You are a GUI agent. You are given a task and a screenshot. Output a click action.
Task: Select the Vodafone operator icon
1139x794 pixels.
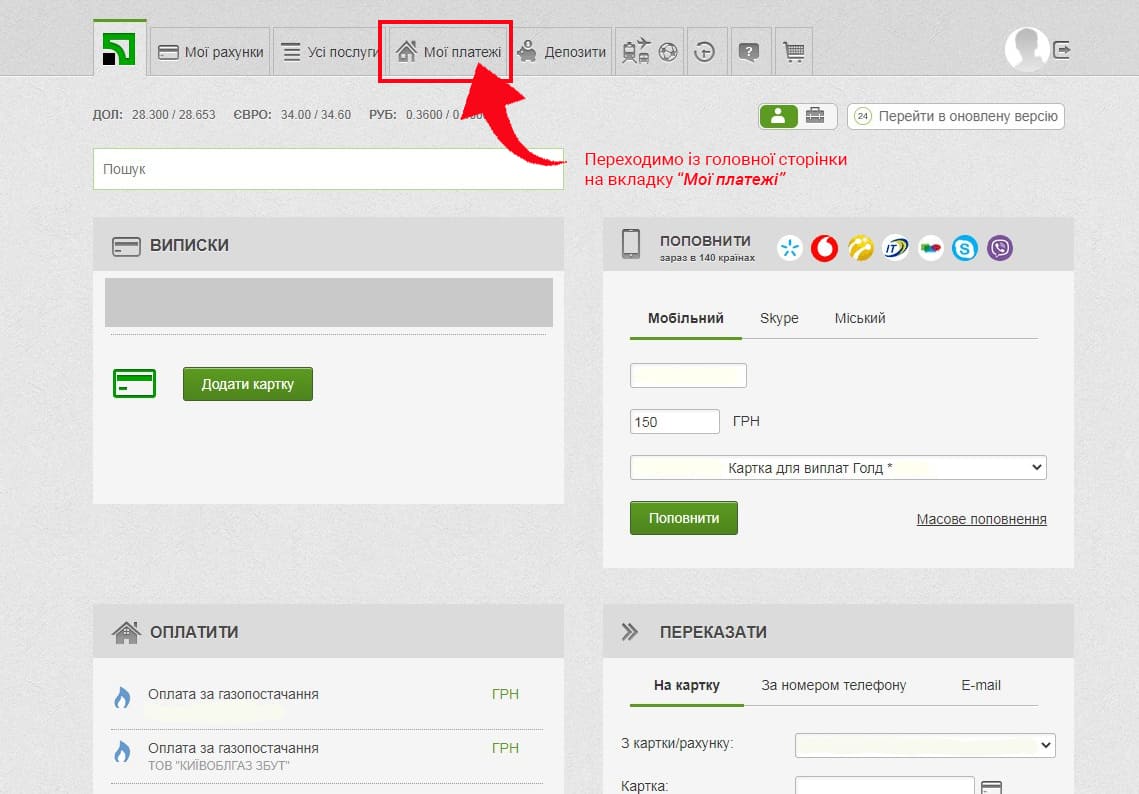[824, 248]
